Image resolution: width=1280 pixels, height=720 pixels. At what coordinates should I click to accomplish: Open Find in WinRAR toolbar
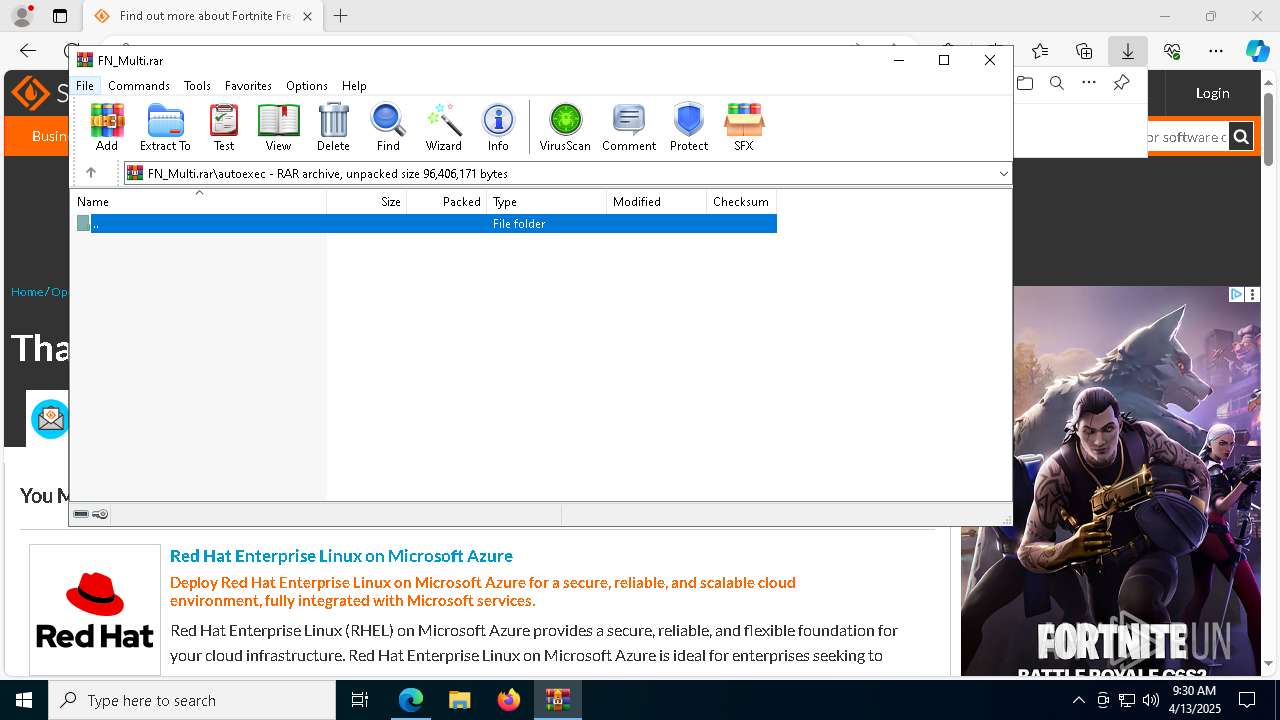click(x=388, y=127)
